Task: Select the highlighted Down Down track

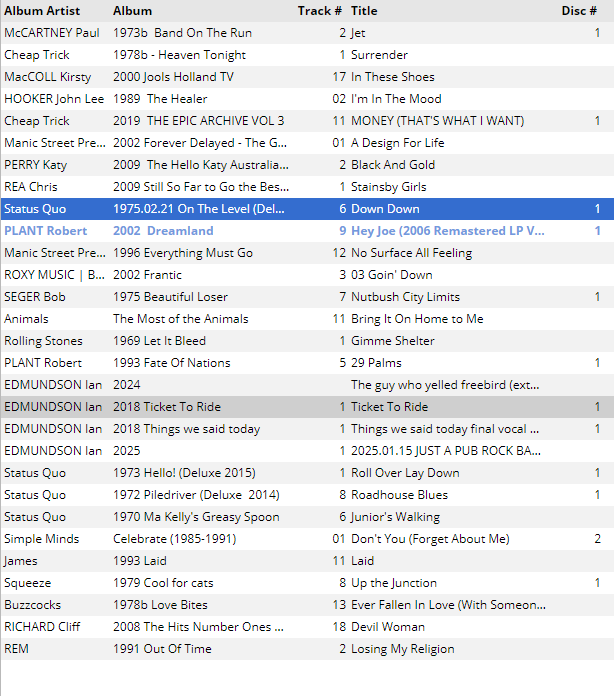Action: tap(385, 209)
